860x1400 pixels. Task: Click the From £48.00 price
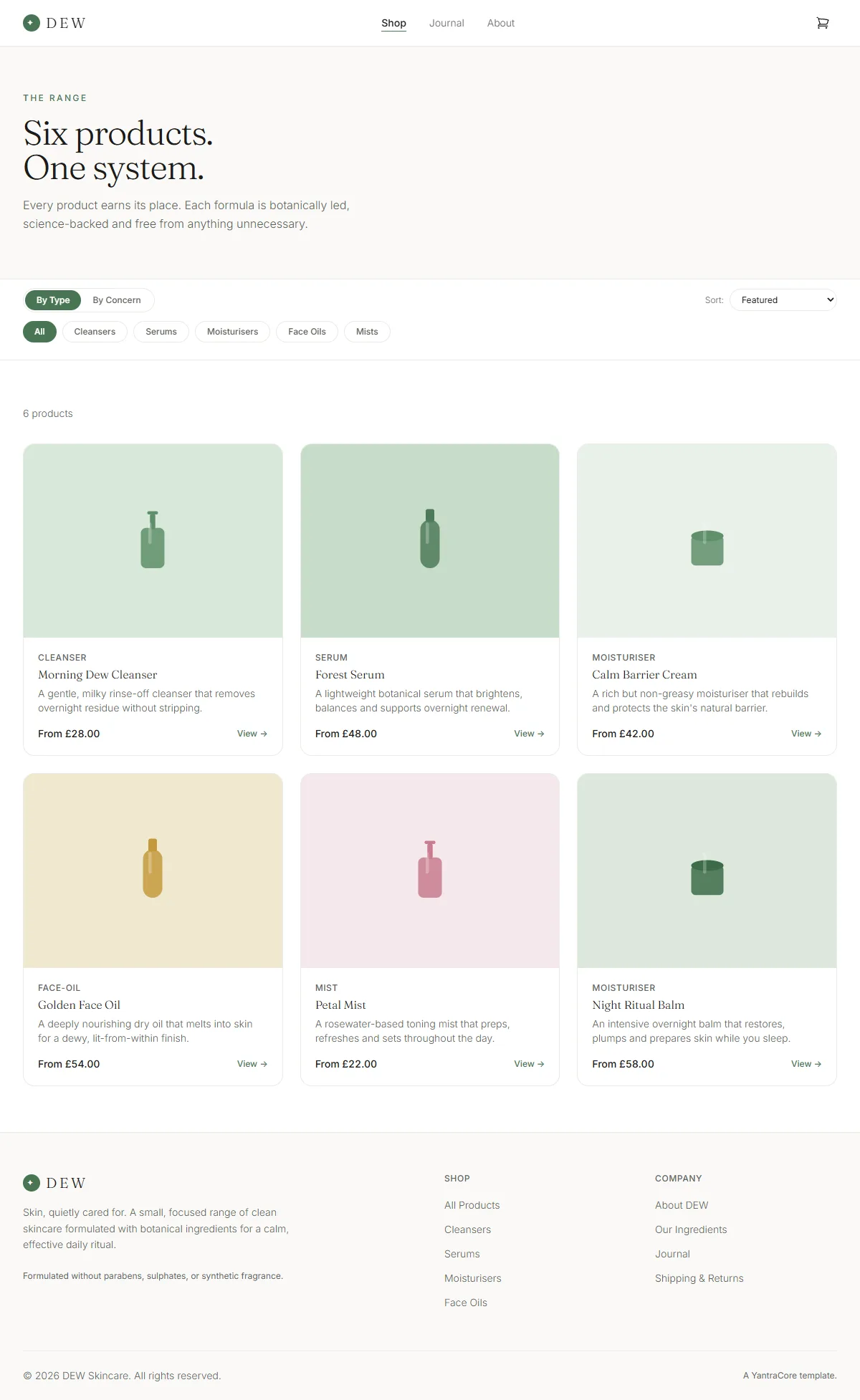point(346,734)
